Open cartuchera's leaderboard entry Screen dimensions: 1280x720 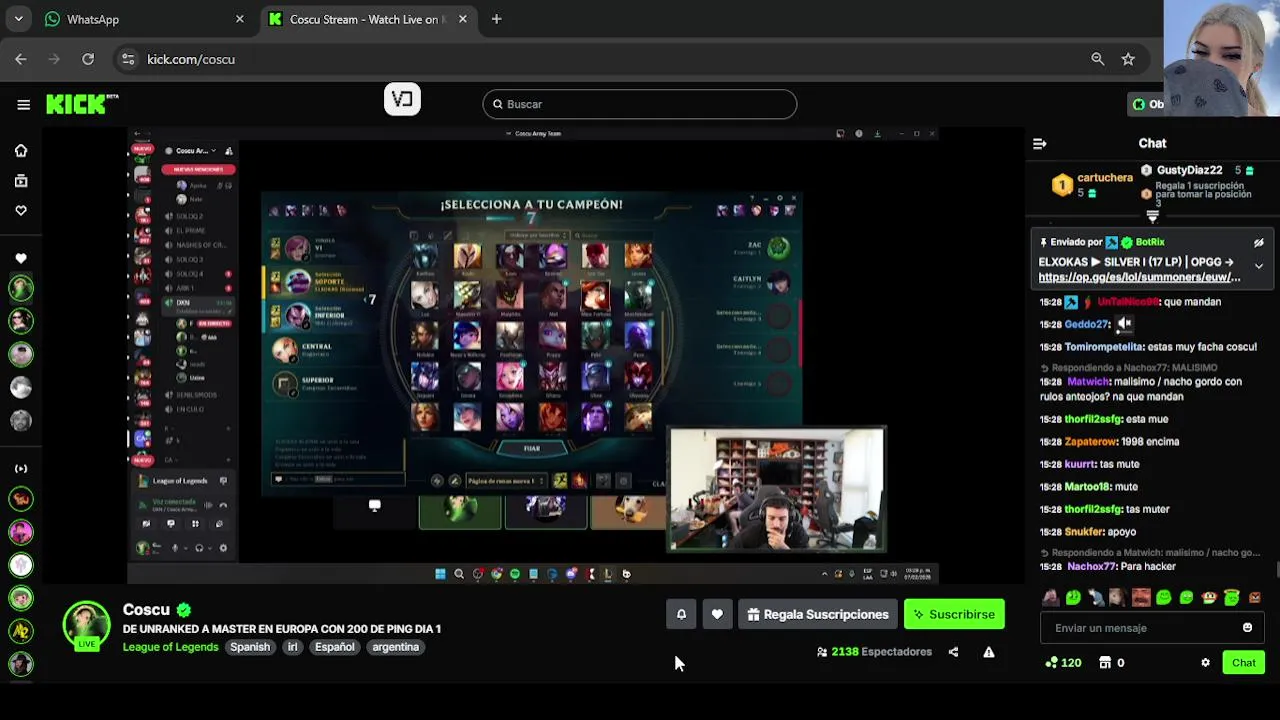point(1091,184)
